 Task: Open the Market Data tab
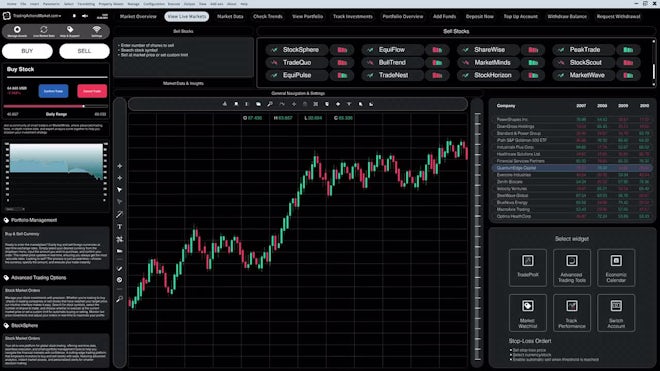230,16
